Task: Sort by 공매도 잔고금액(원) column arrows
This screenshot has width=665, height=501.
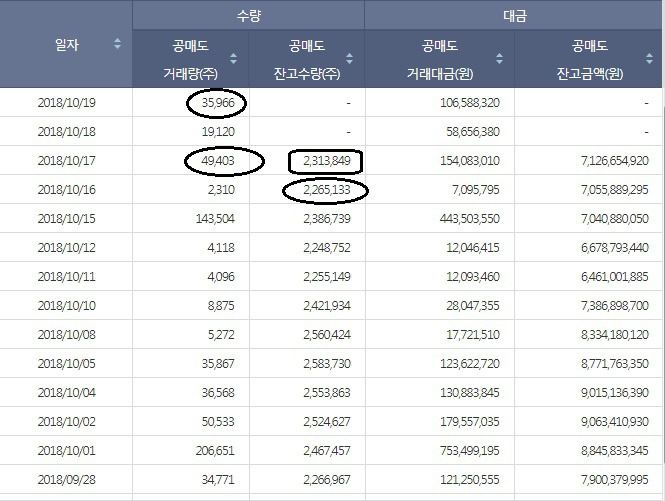Action: pos(649,58)
